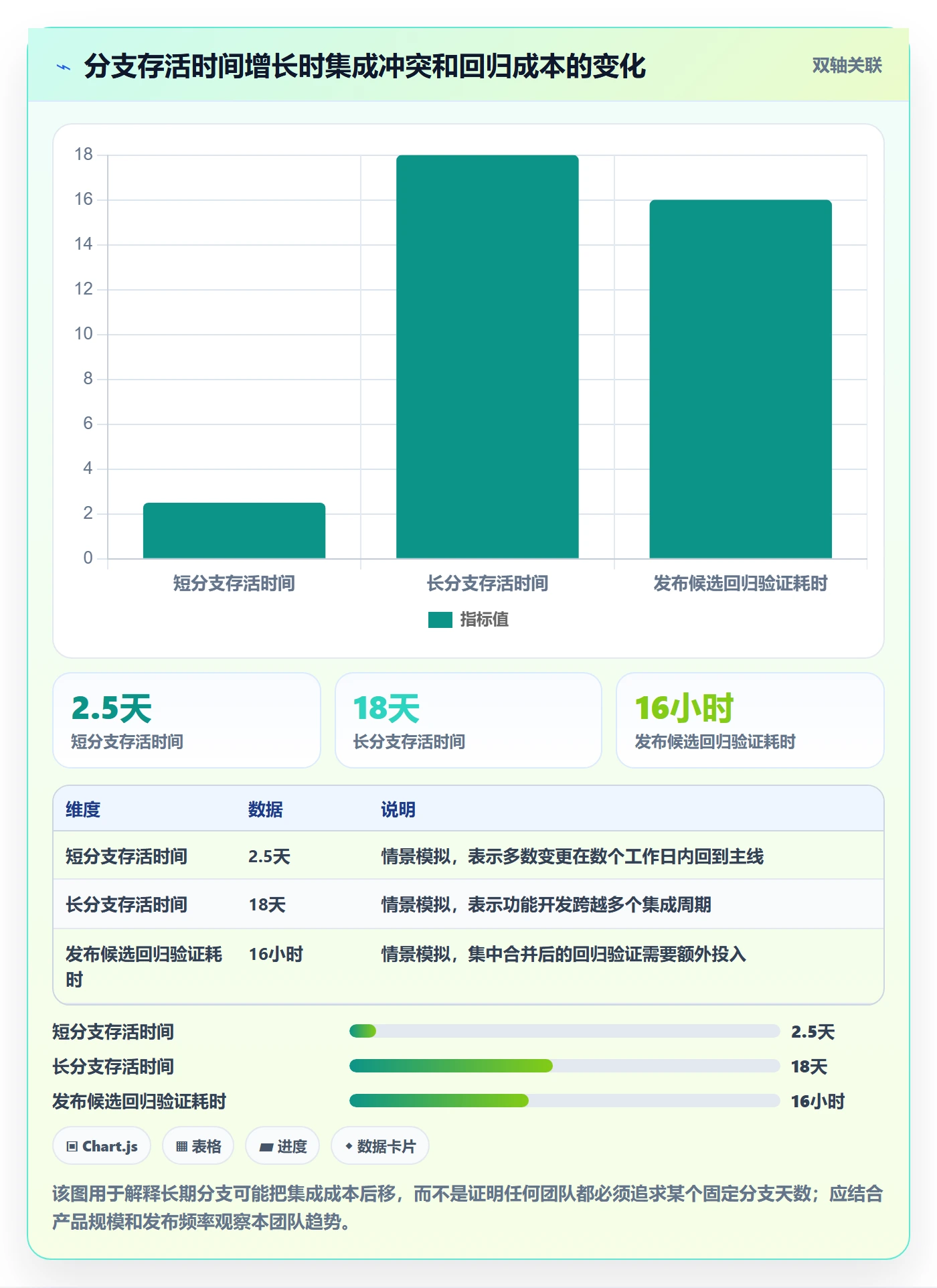This screenshot has height=1288, width=937.
Task: Click the 说明 table column header
Action: (x=398, y=809)
